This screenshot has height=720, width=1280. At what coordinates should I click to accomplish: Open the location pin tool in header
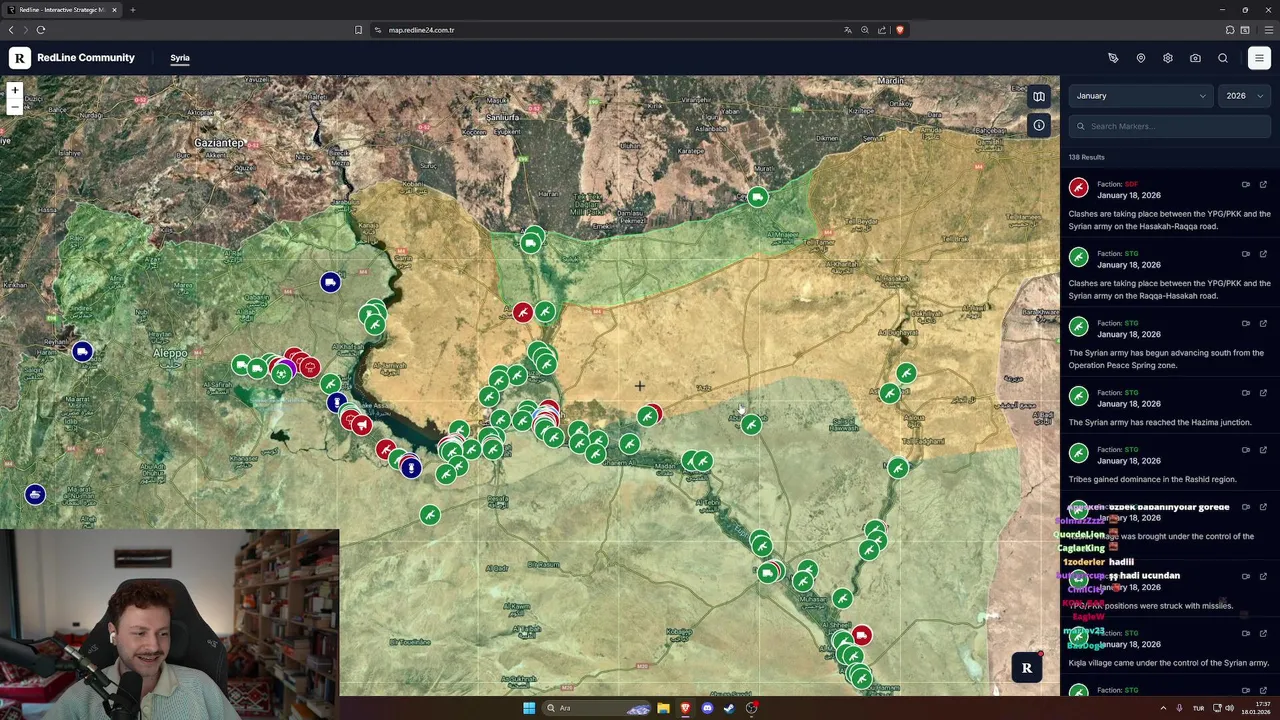tap(1140, 58)
